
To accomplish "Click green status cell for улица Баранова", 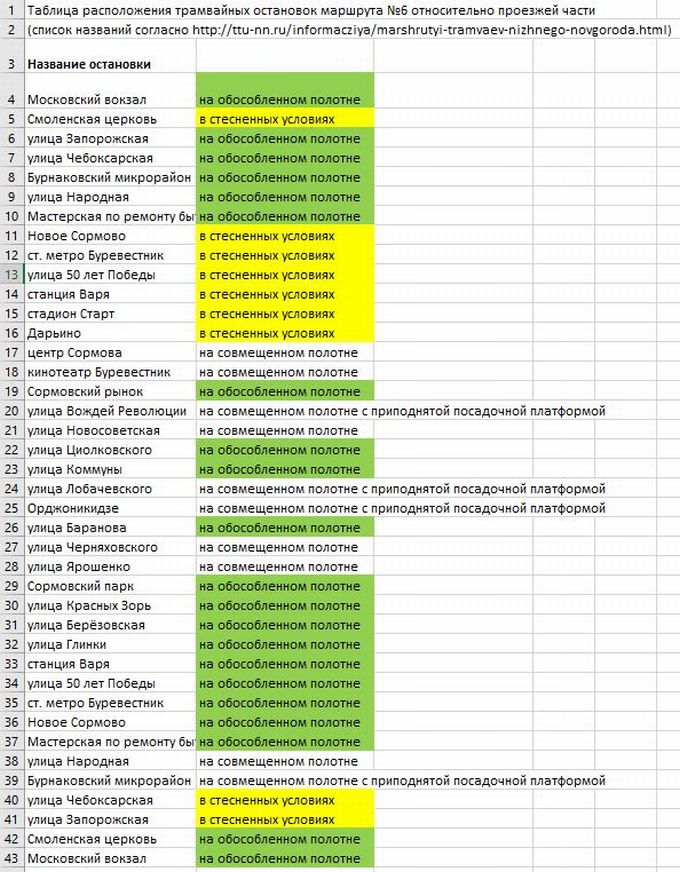I will tap(285, 528).
